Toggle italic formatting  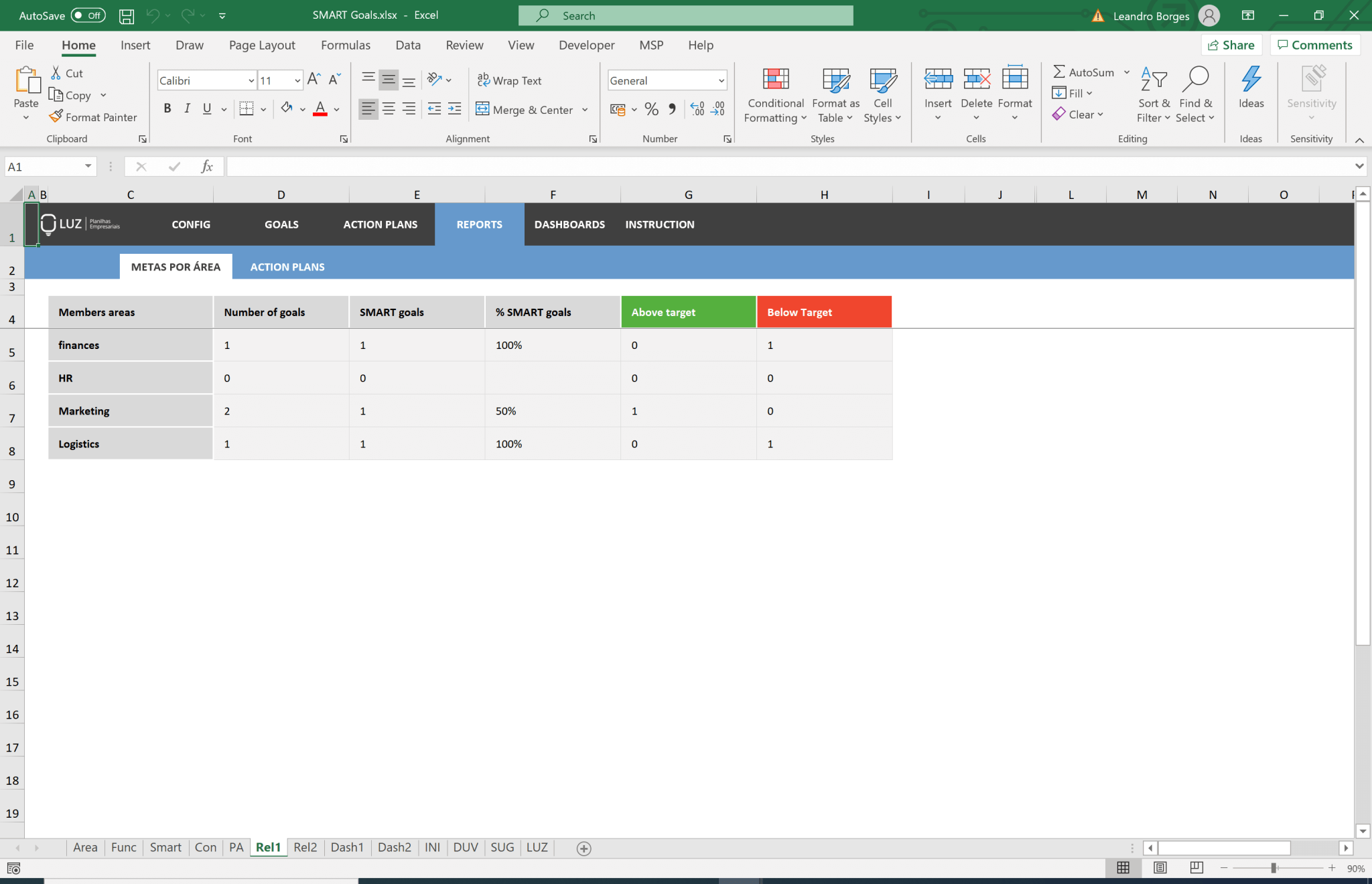click(188, 108)
